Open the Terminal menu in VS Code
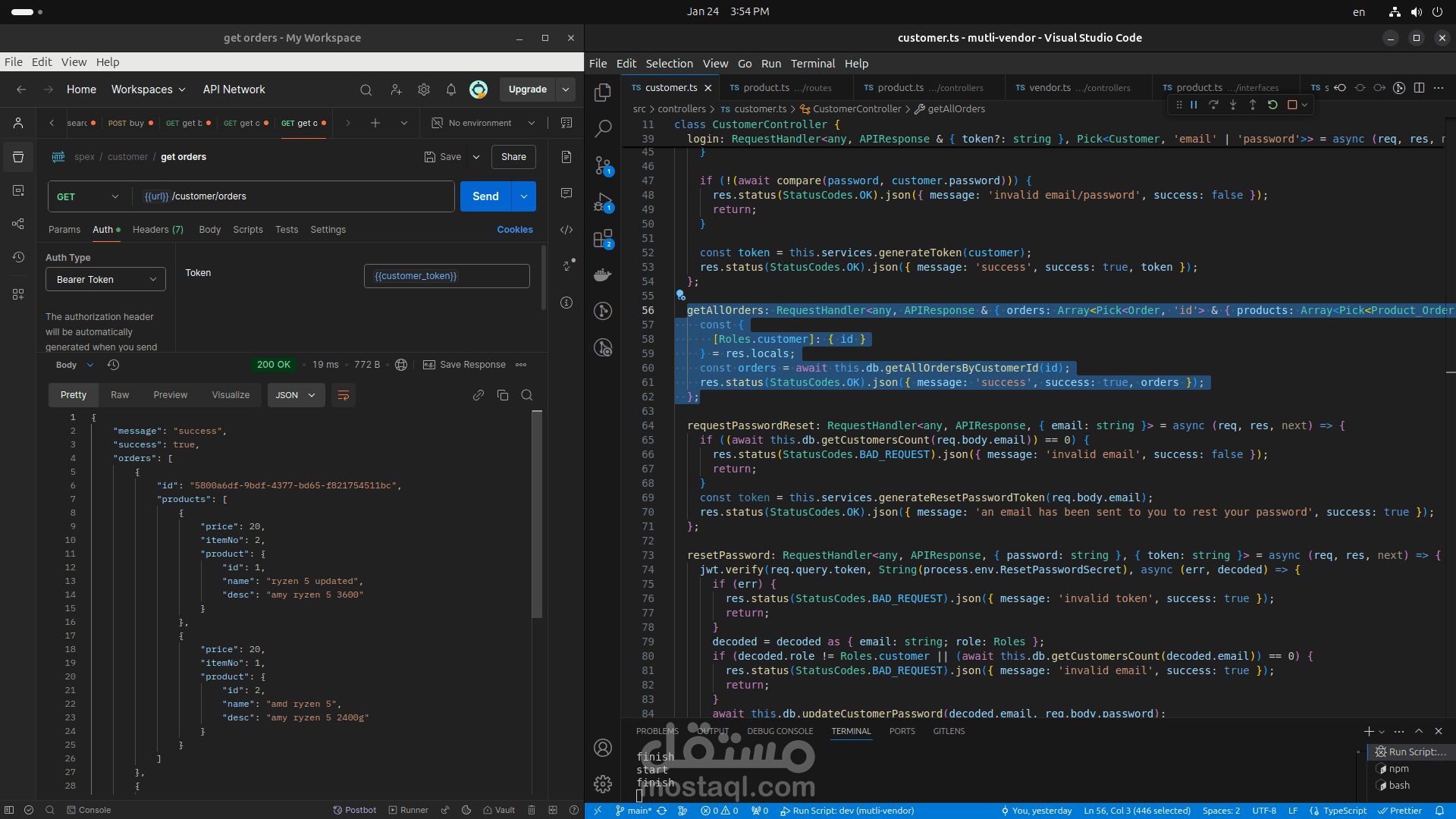 click(812, 64)
